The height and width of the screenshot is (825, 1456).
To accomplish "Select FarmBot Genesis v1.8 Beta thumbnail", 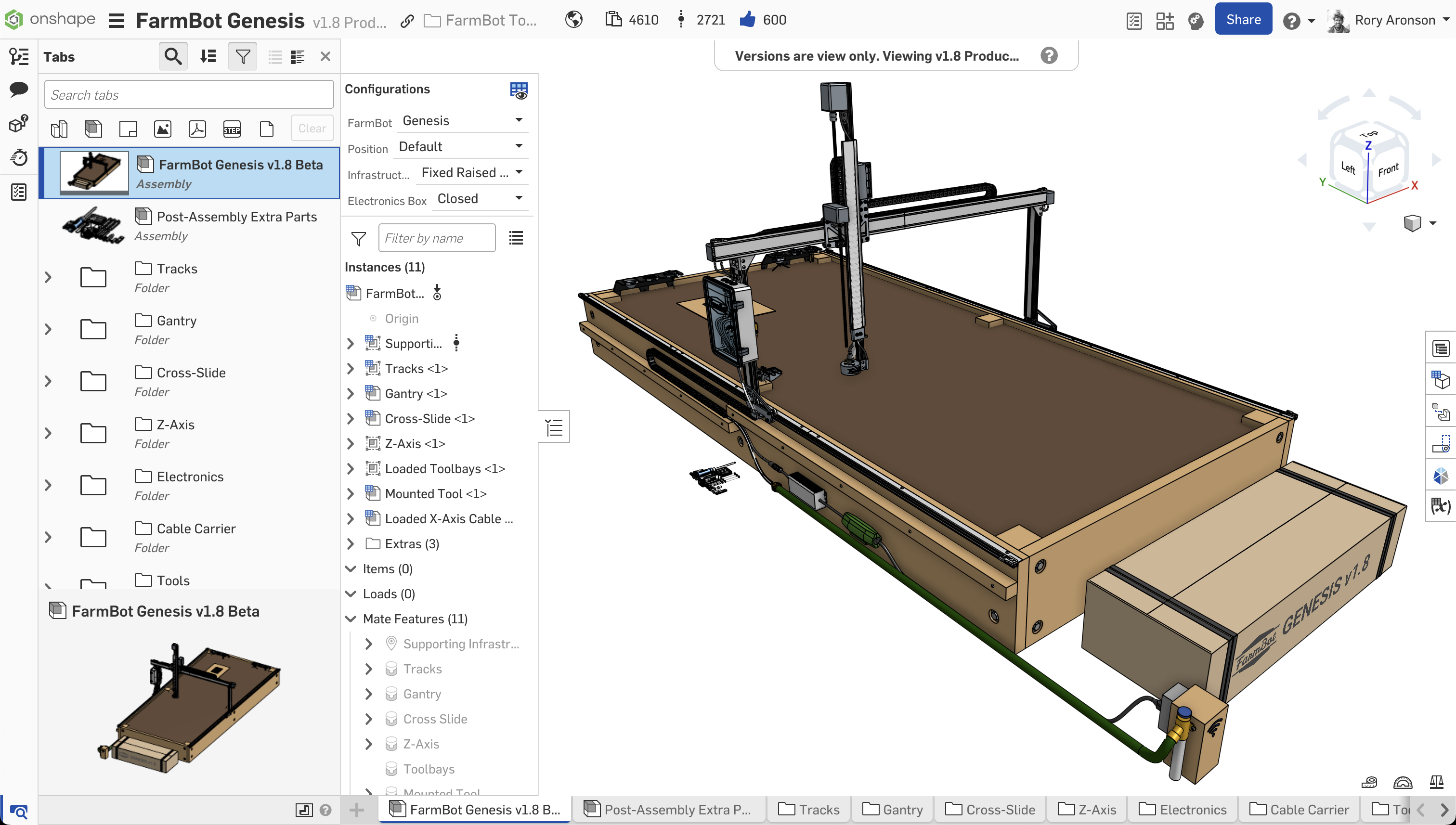I will [x=94, y=172].
